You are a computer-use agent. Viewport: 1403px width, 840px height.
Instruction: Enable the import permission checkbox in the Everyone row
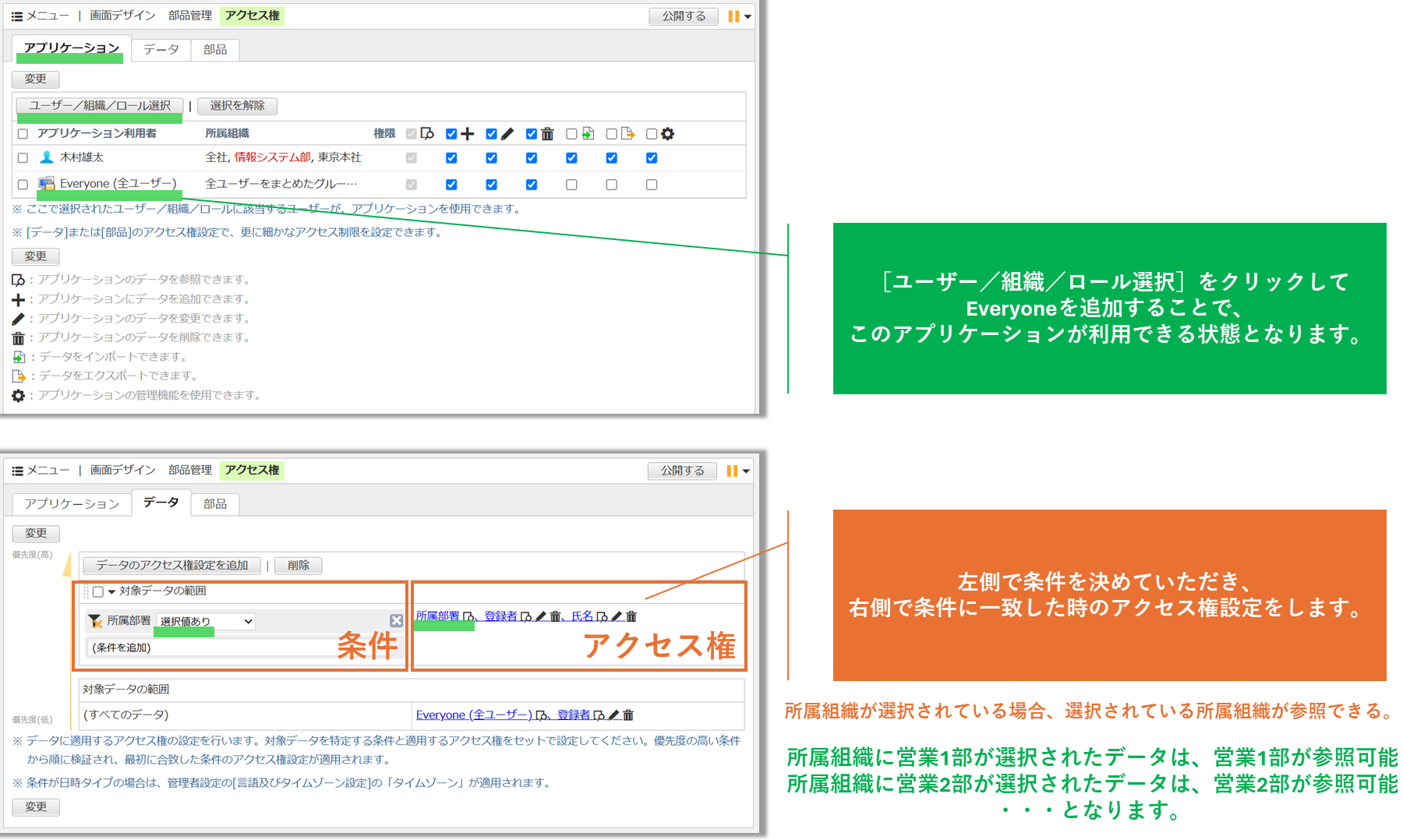[x=571, y=185]
